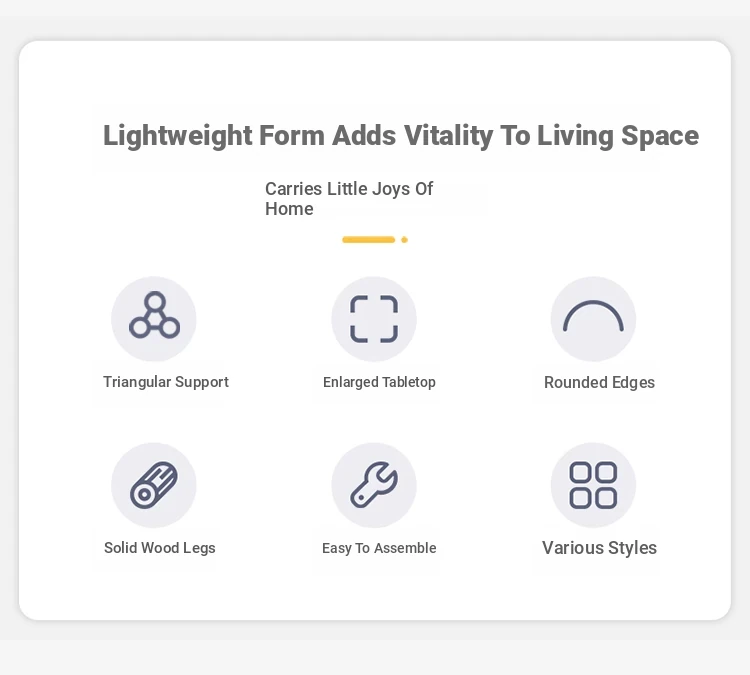Click the word Lightweight in the headline
The height and width of the screenshot is (675, 750).
177,136
